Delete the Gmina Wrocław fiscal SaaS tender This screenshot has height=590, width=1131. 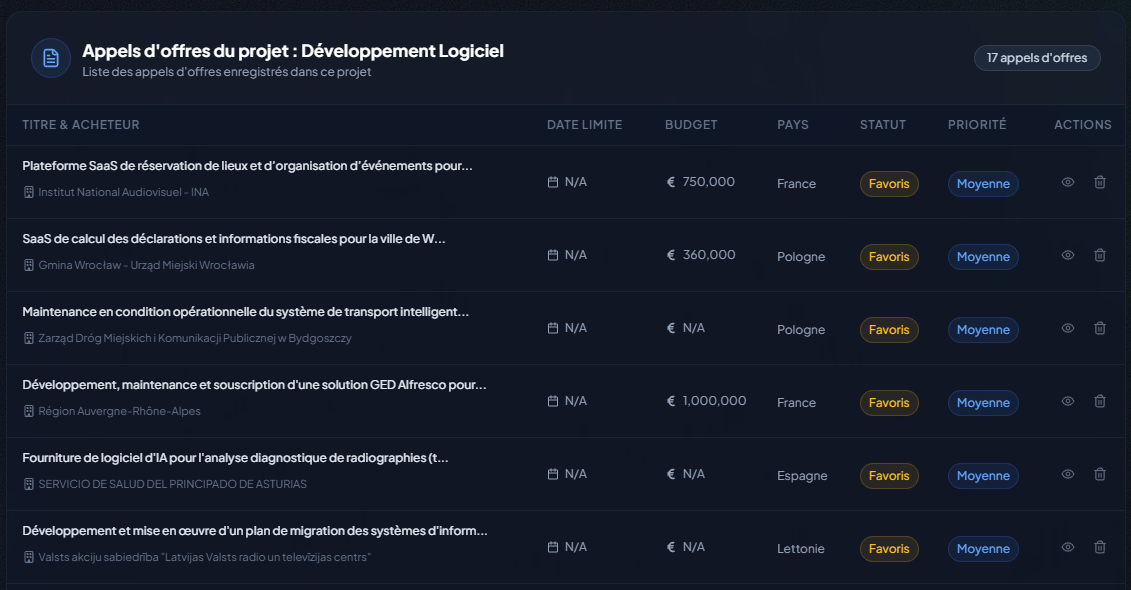pos(1100,256)
